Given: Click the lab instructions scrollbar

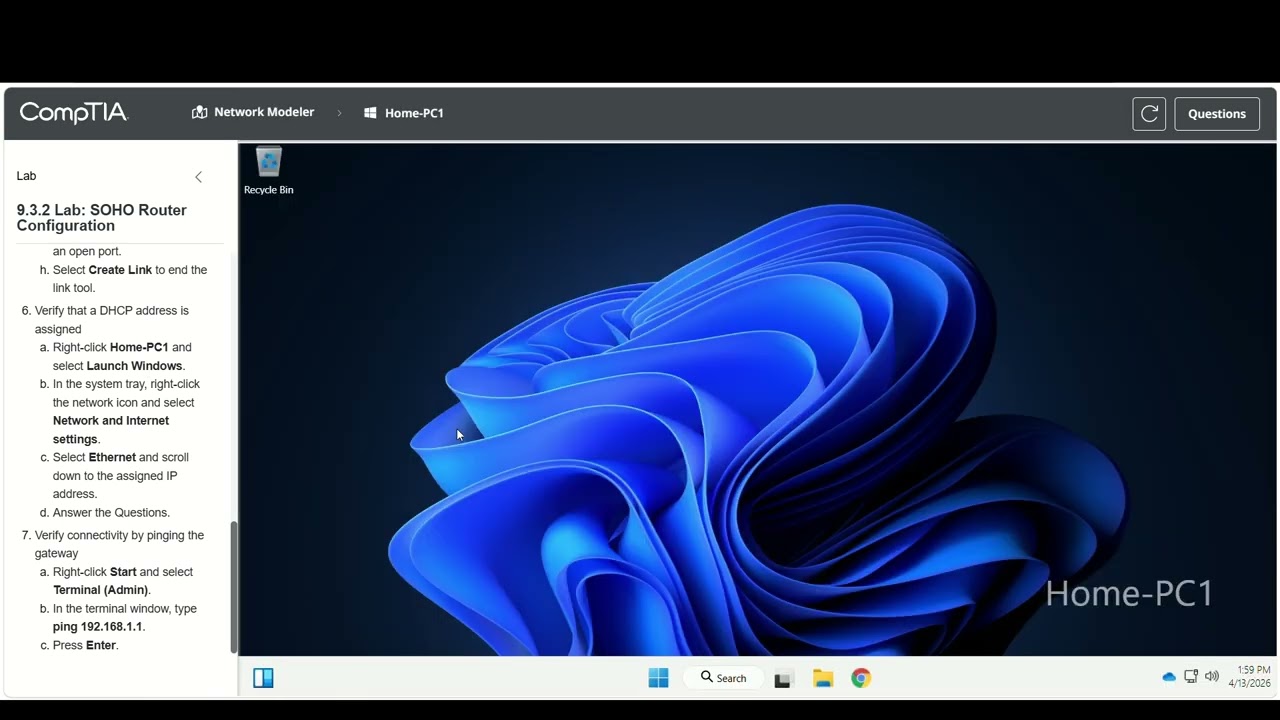Looking at the screenshot, I should click(x=234, y=588).
